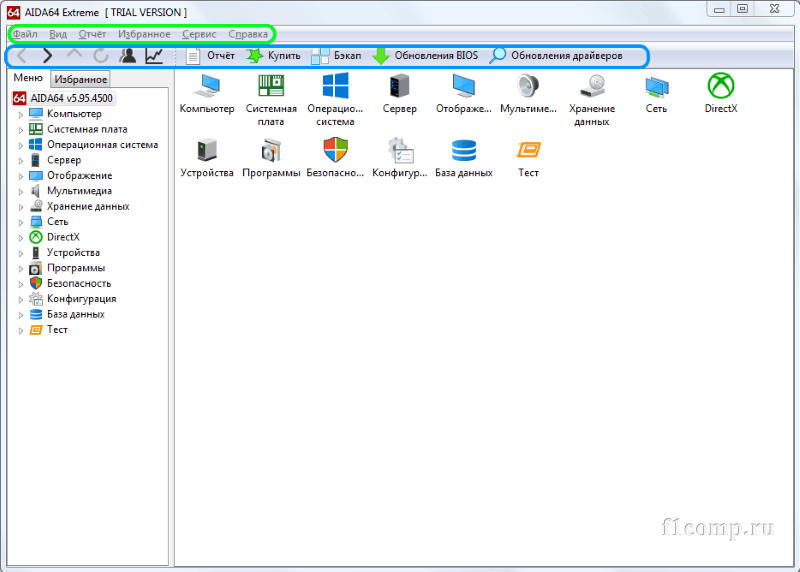Screen dimensions: 800x572
Task: Open the Тест large icon in pane
Action: tap(528, 150)
